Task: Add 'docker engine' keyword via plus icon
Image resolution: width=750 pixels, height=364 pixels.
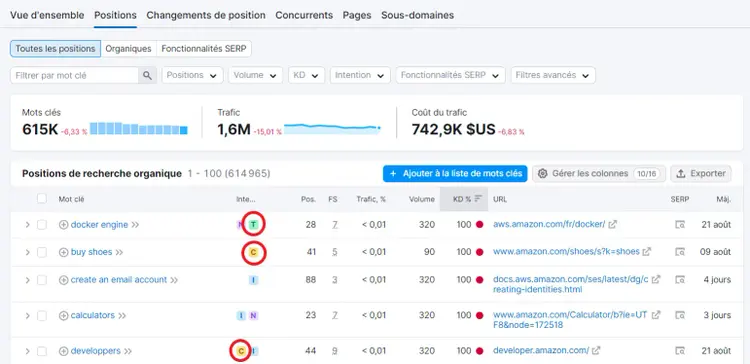Action: [64, 225]
